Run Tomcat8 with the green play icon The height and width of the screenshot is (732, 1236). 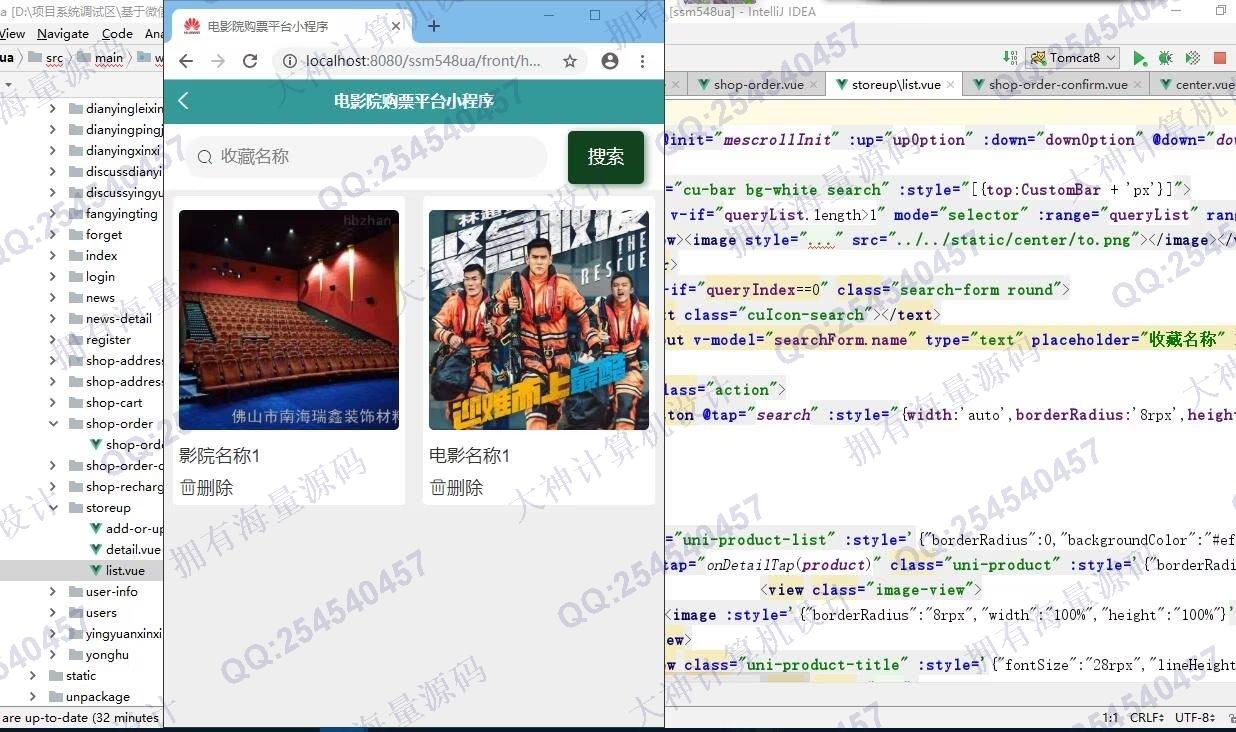click(1140, 58)
